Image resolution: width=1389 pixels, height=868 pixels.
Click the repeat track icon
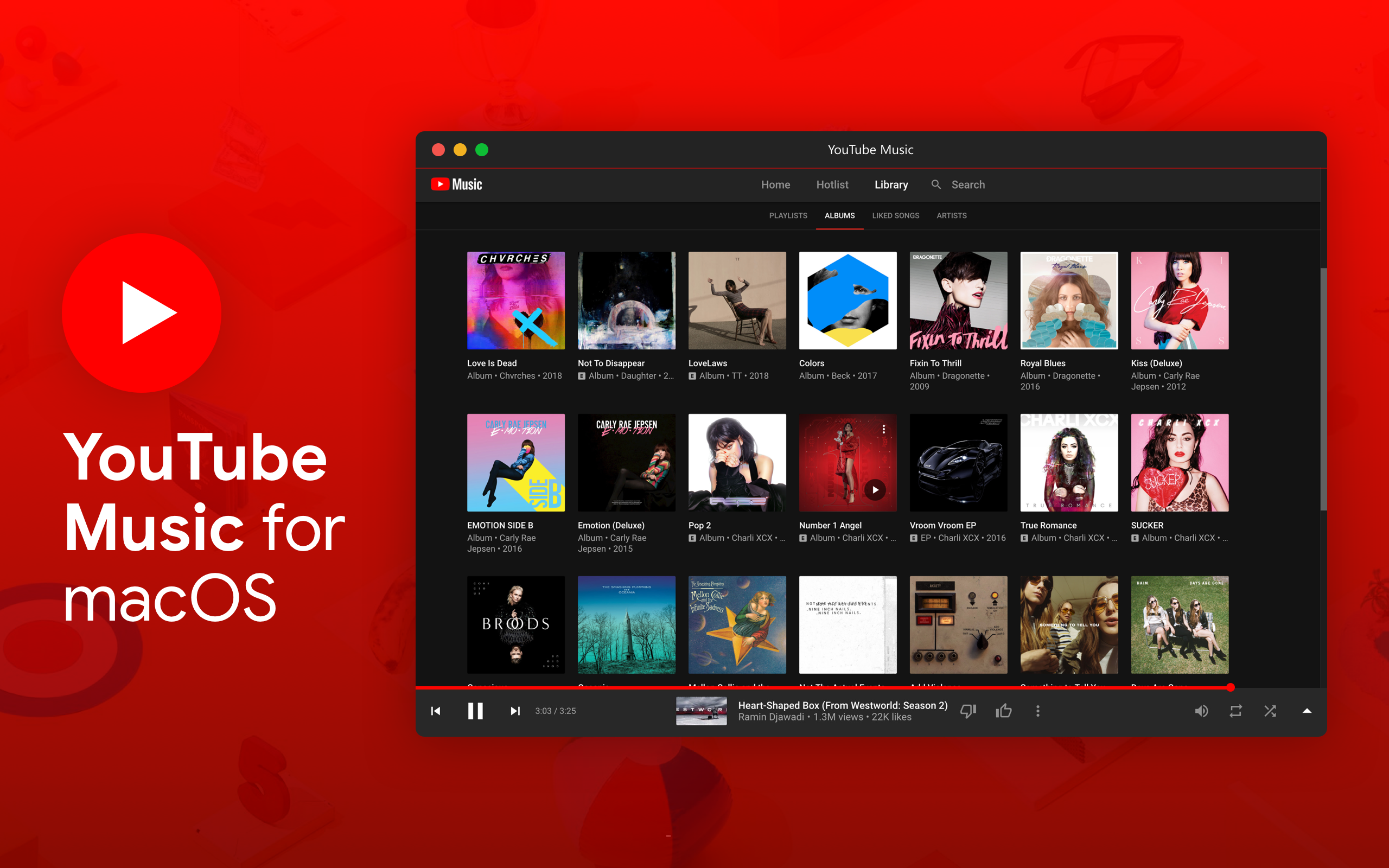click(1232, 710)
